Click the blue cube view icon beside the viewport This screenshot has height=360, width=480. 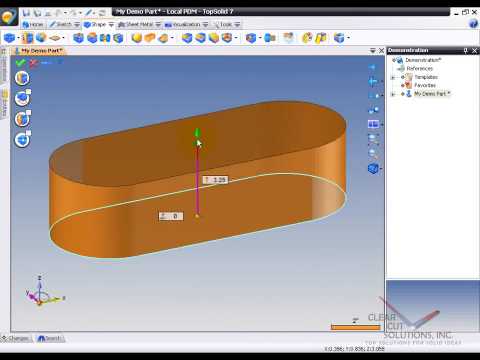pos(373,168)
